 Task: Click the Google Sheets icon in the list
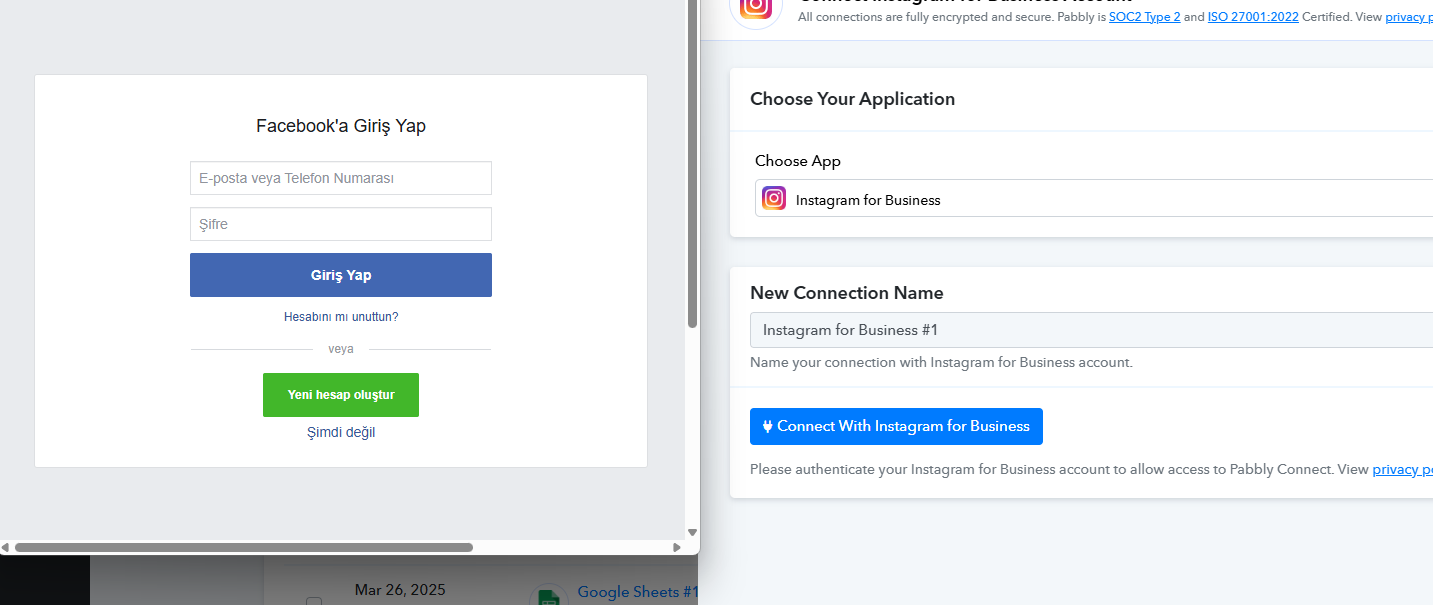(x=549, y=596)
